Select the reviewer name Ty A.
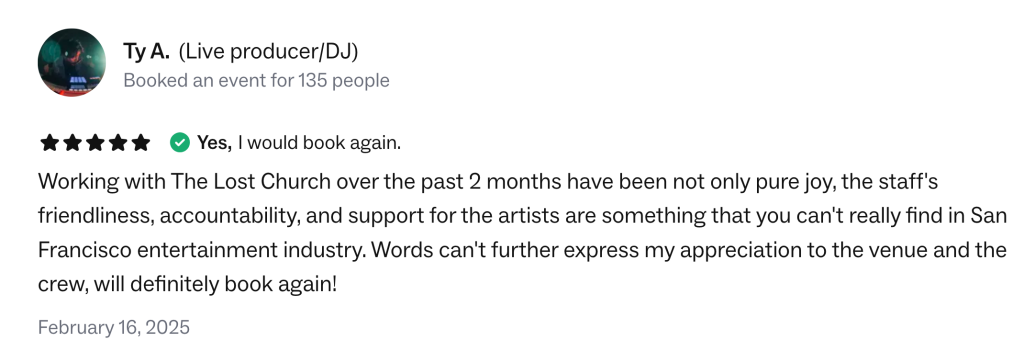 click(x=147, y=51)
